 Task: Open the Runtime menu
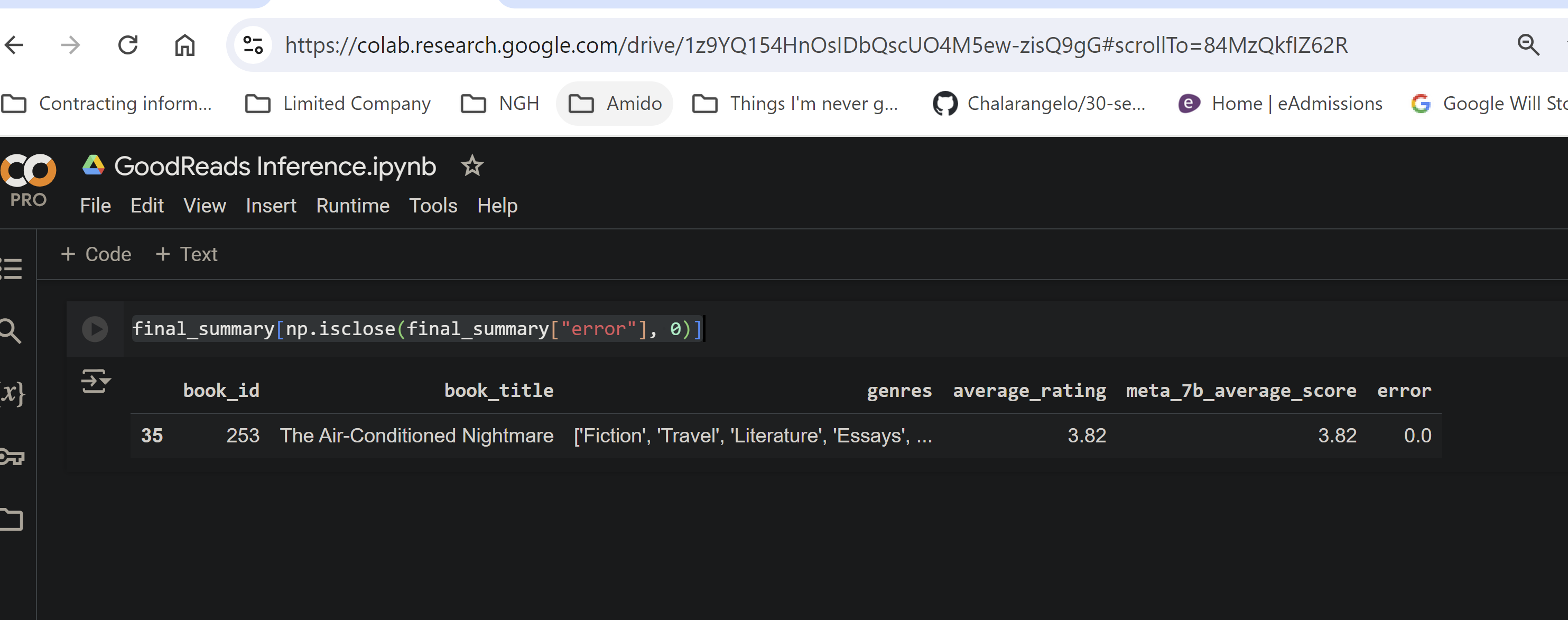352,206
